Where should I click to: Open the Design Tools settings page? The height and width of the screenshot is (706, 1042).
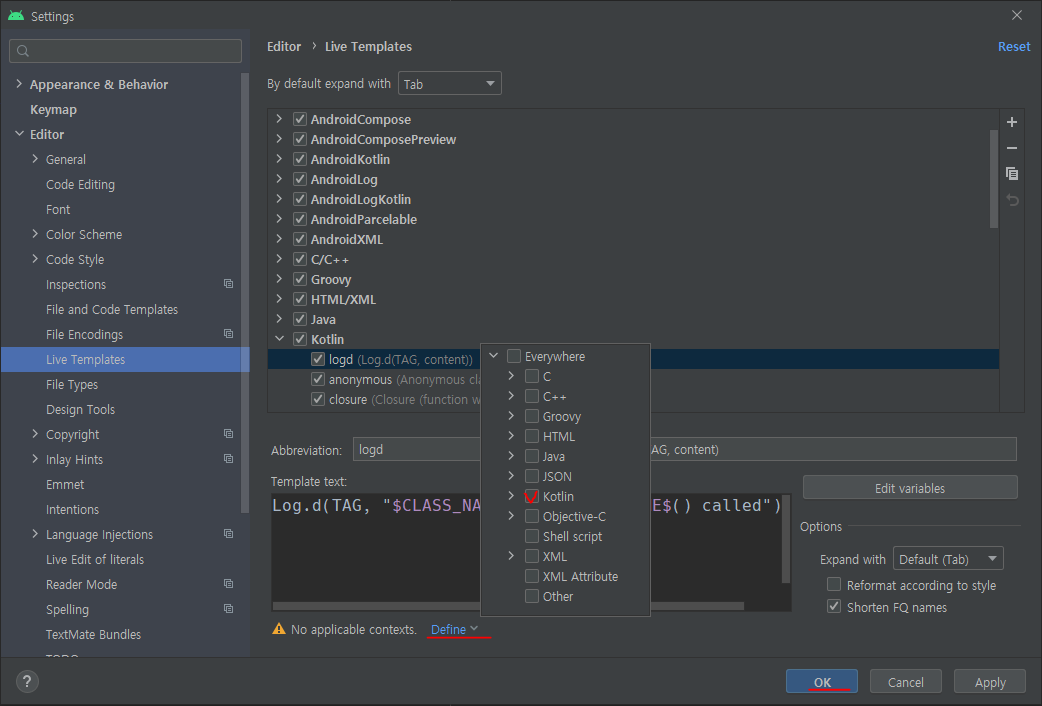coord(80,409)
